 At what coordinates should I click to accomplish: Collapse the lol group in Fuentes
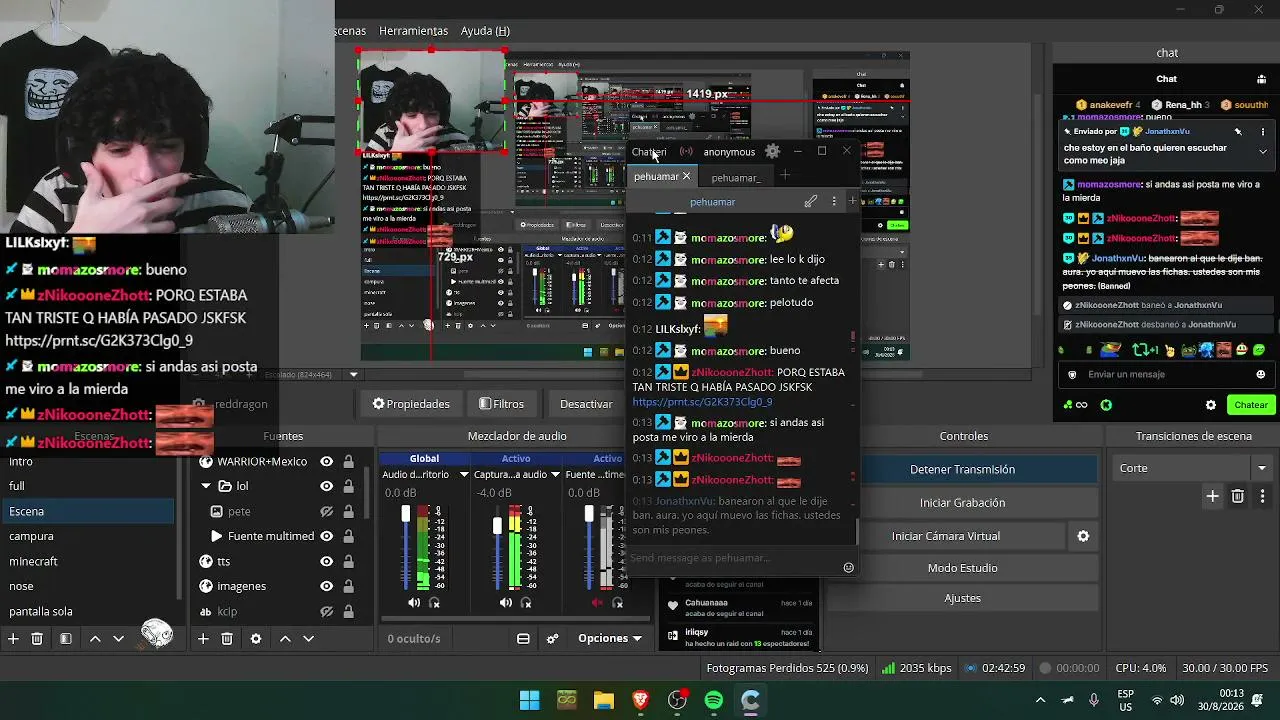206,486
